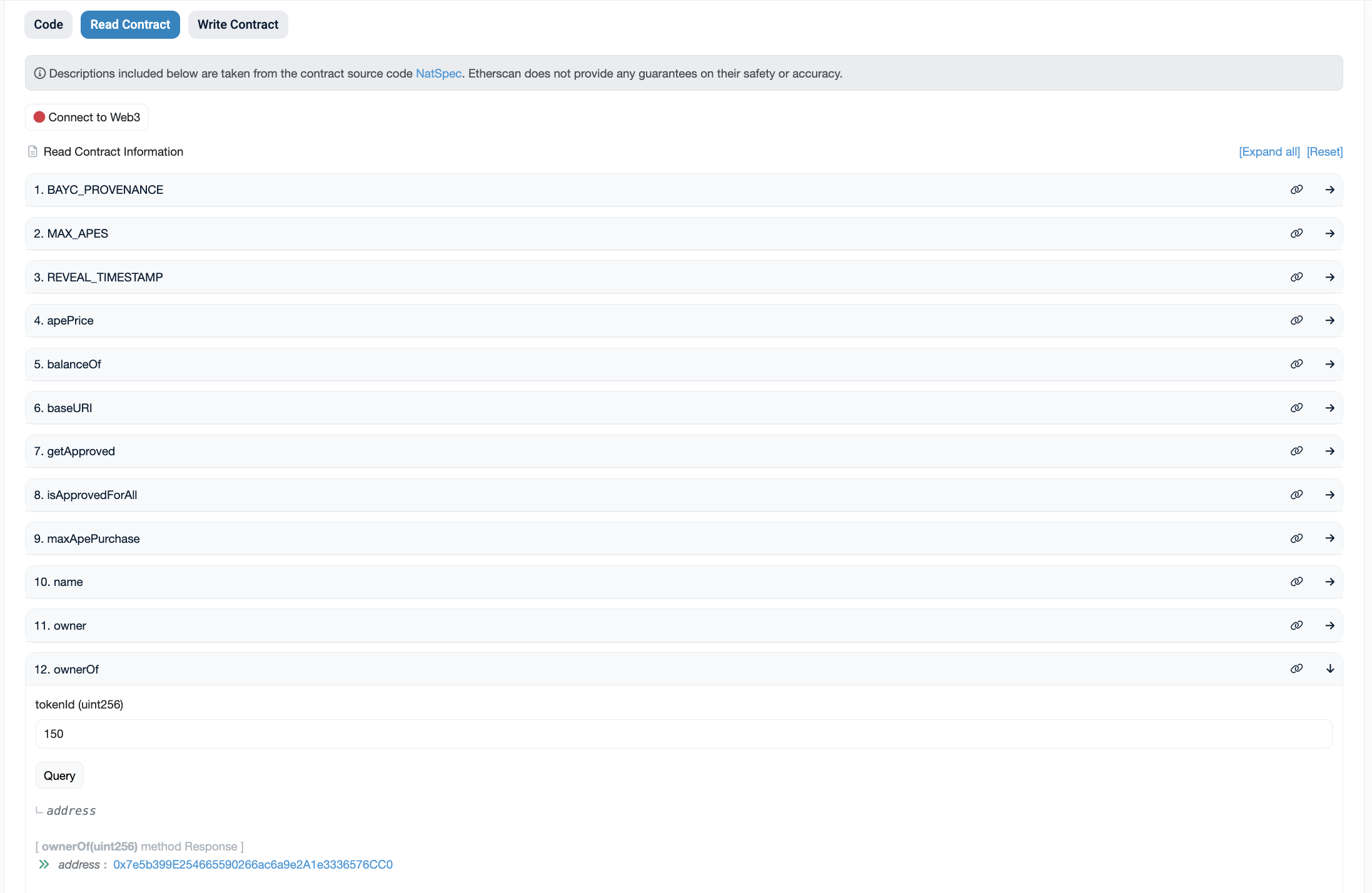The height and width of the screenshot is (893, 1372).
Task: Click the permalink icon beside maxApePurchase
Action: point(1296,538)
